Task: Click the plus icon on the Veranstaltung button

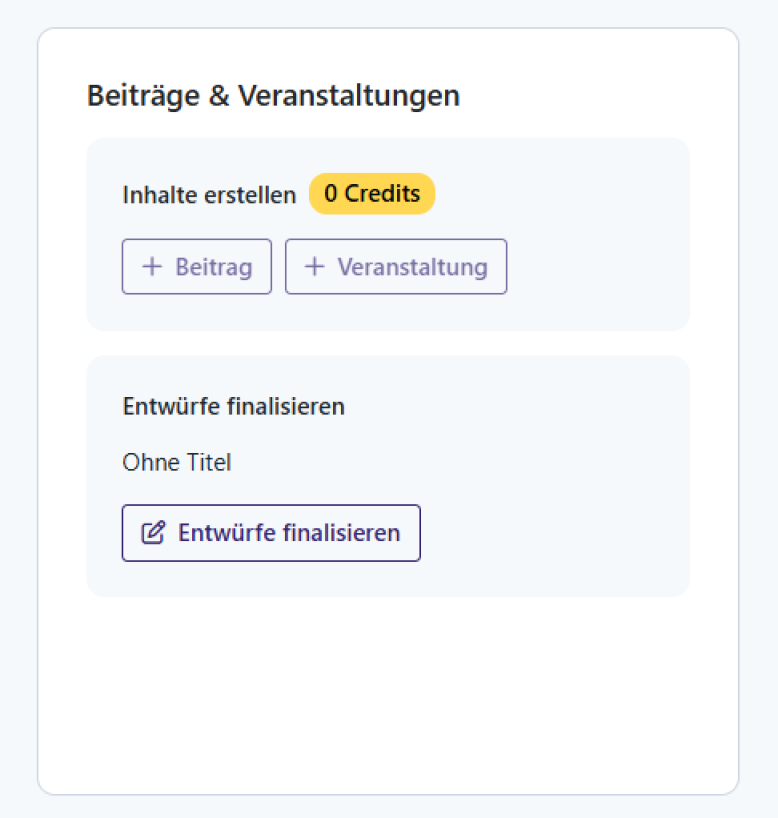Action: click(315, 266)
